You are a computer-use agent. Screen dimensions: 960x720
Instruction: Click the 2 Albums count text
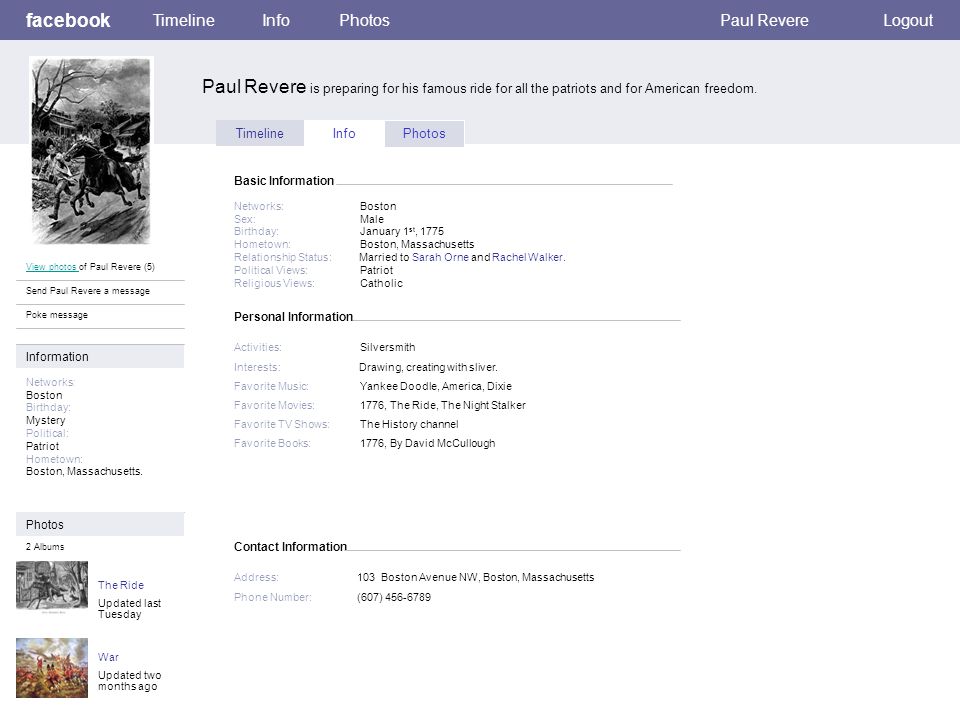(45, 547)
